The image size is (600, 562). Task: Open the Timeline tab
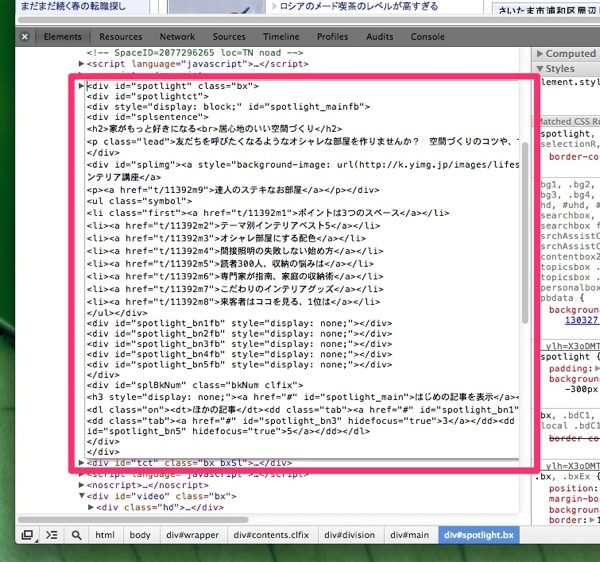coord(281,37)
